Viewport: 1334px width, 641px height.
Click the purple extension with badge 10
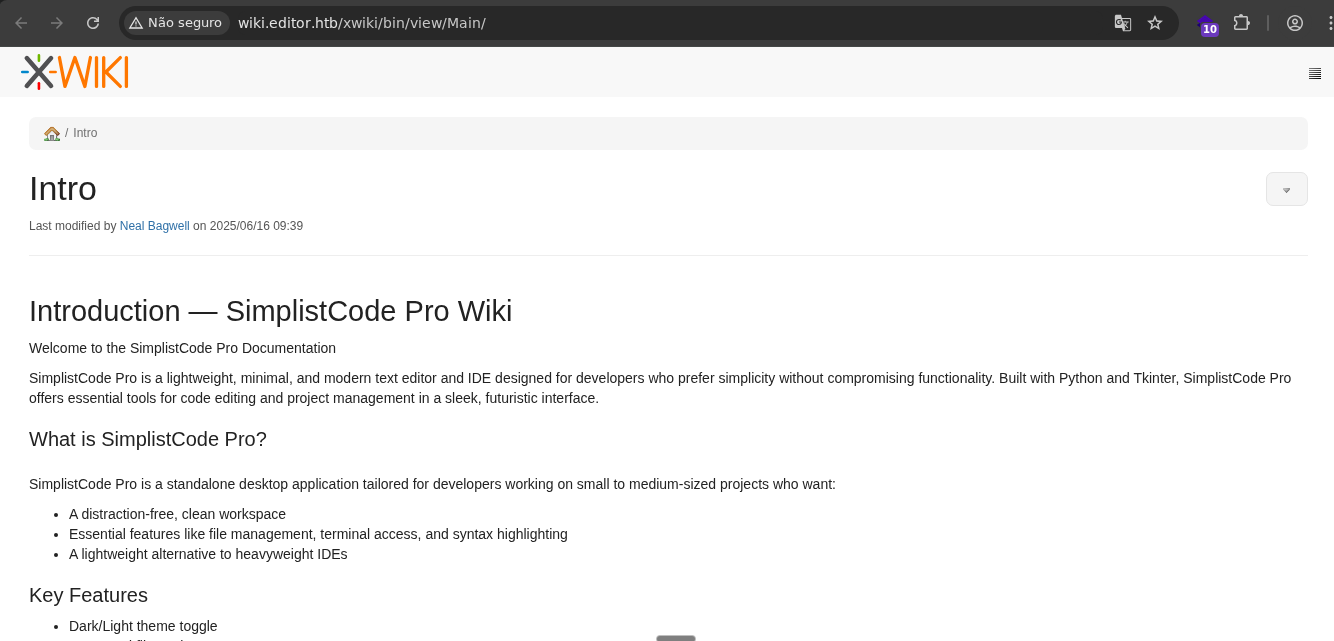click(1207, 25)
